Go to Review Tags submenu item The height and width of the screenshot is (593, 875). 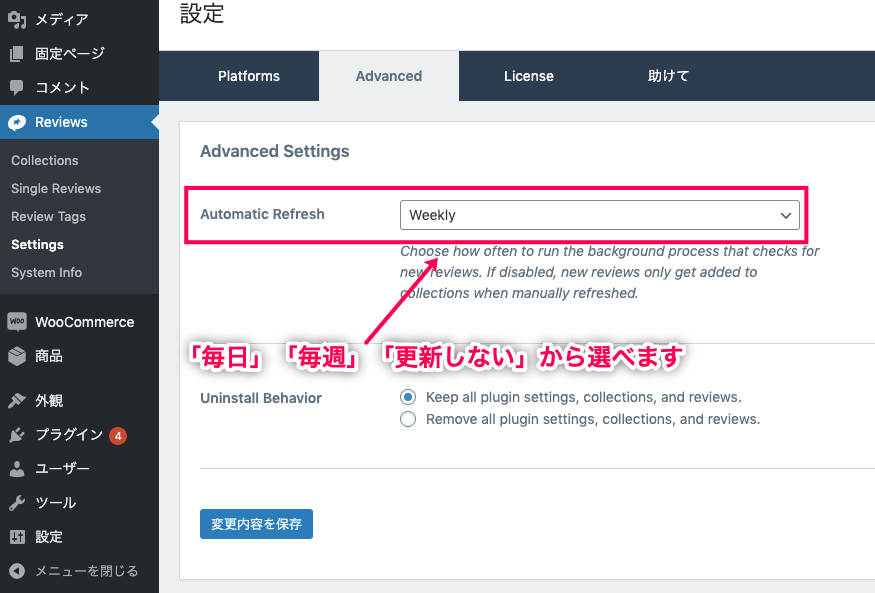(49, 216)
